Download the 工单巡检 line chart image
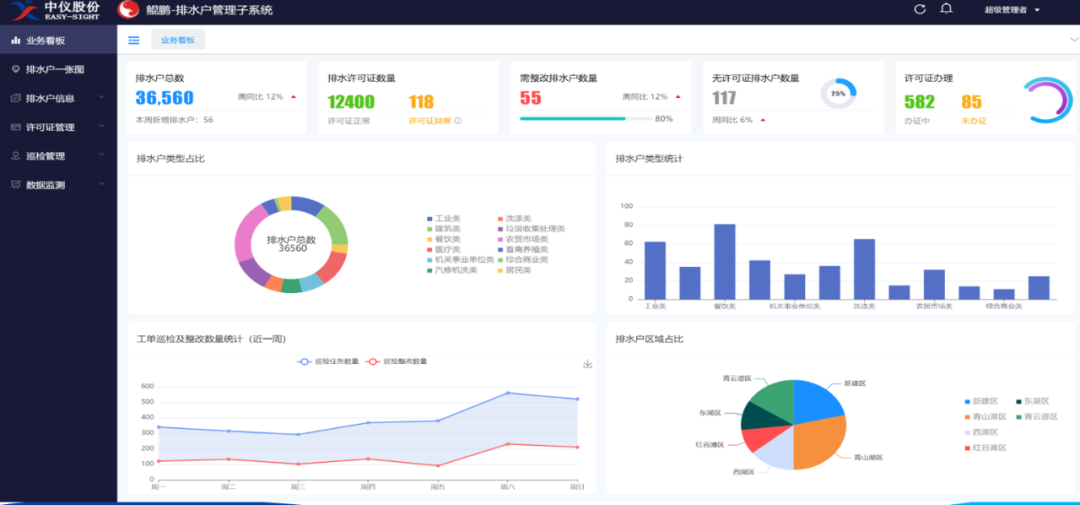The image size is (1080, 505). coord(588,364)
